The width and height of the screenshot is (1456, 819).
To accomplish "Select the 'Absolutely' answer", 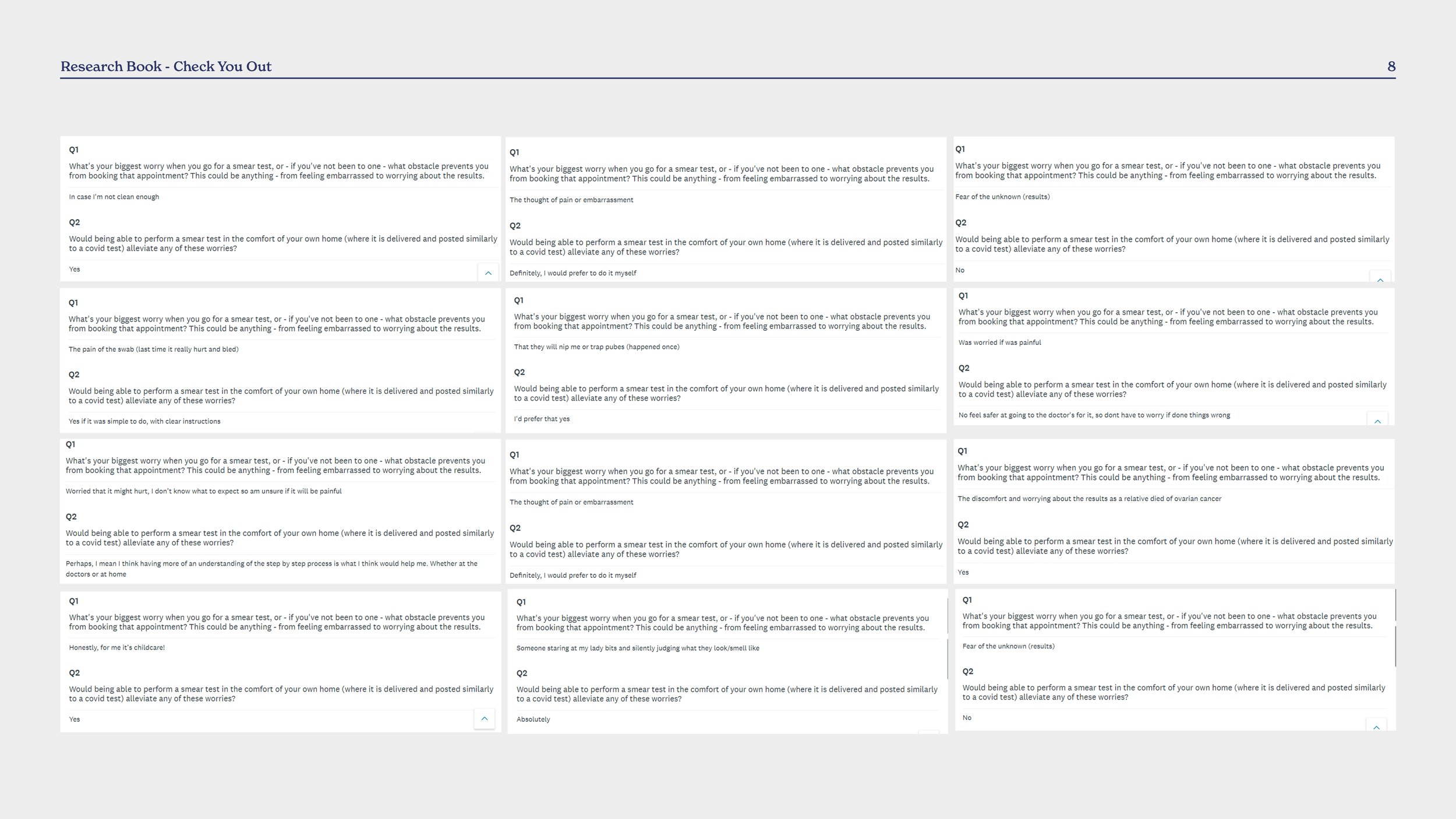I will 533,719.
